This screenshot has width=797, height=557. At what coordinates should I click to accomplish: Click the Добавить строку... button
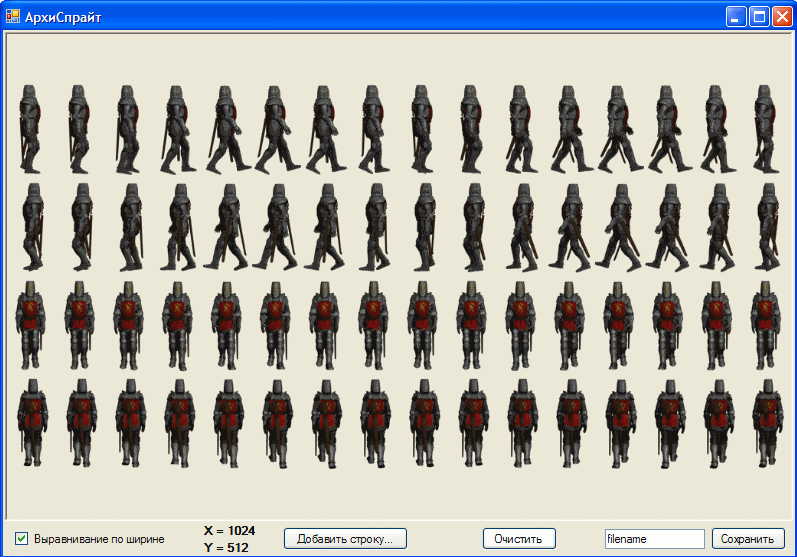tap(345, 539)
